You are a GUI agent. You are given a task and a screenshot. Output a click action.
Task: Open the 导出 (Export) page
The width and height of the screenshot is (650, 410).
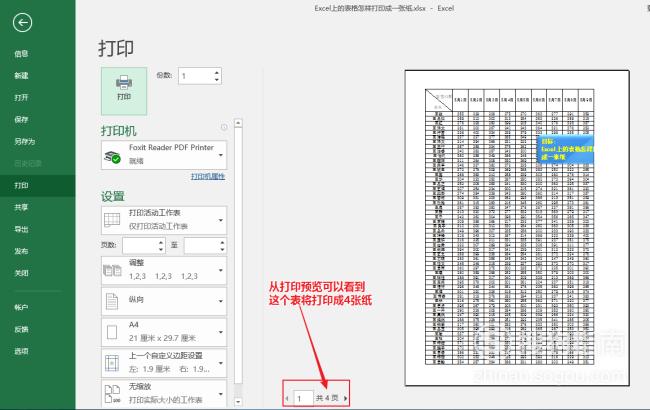pos(21,229)
